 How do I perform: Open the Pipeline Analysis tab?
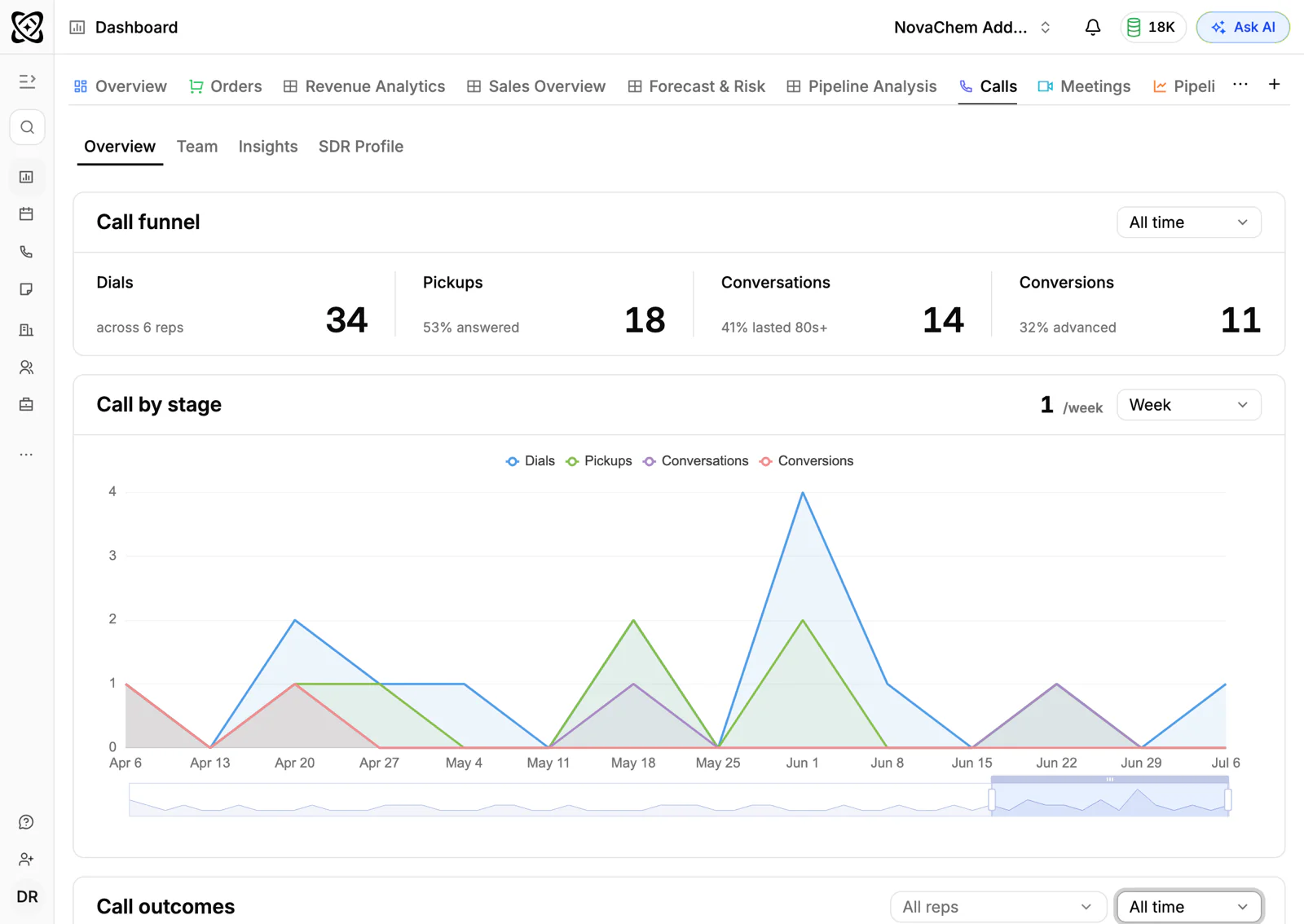862,86
